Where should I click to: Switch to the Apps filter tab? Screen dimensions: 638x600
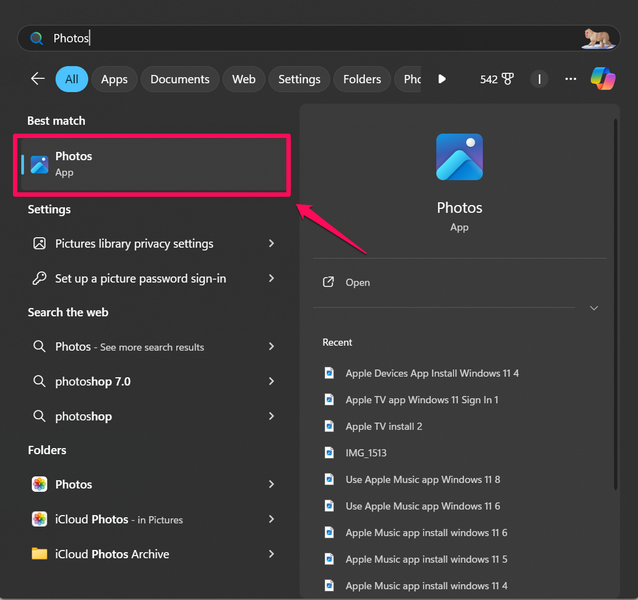click(x=114, y=79)
